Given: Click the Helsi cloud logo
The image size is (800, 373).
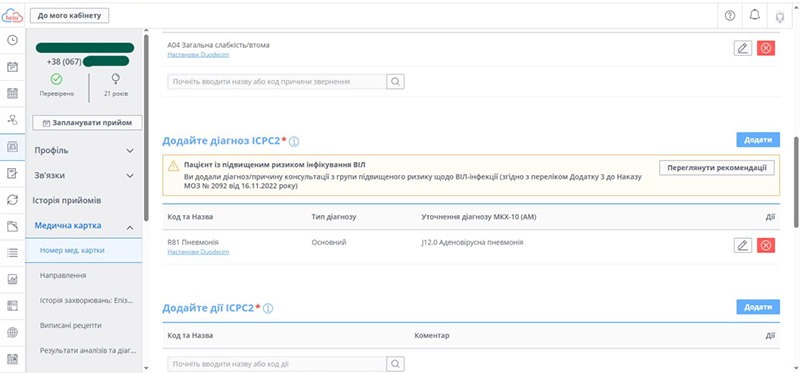Looking at the screenshot, I should point(12,15).
